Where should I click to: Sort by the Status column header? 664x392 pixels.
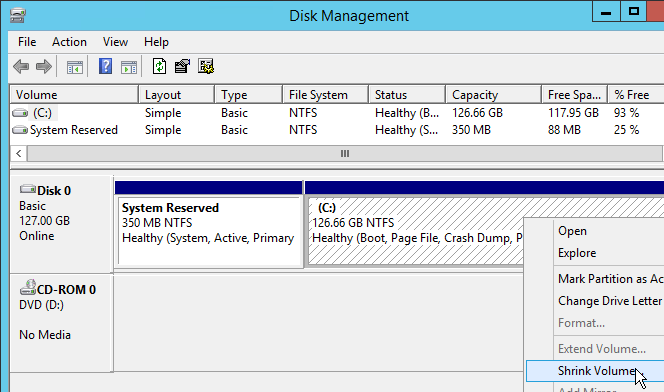click(407, 95)
